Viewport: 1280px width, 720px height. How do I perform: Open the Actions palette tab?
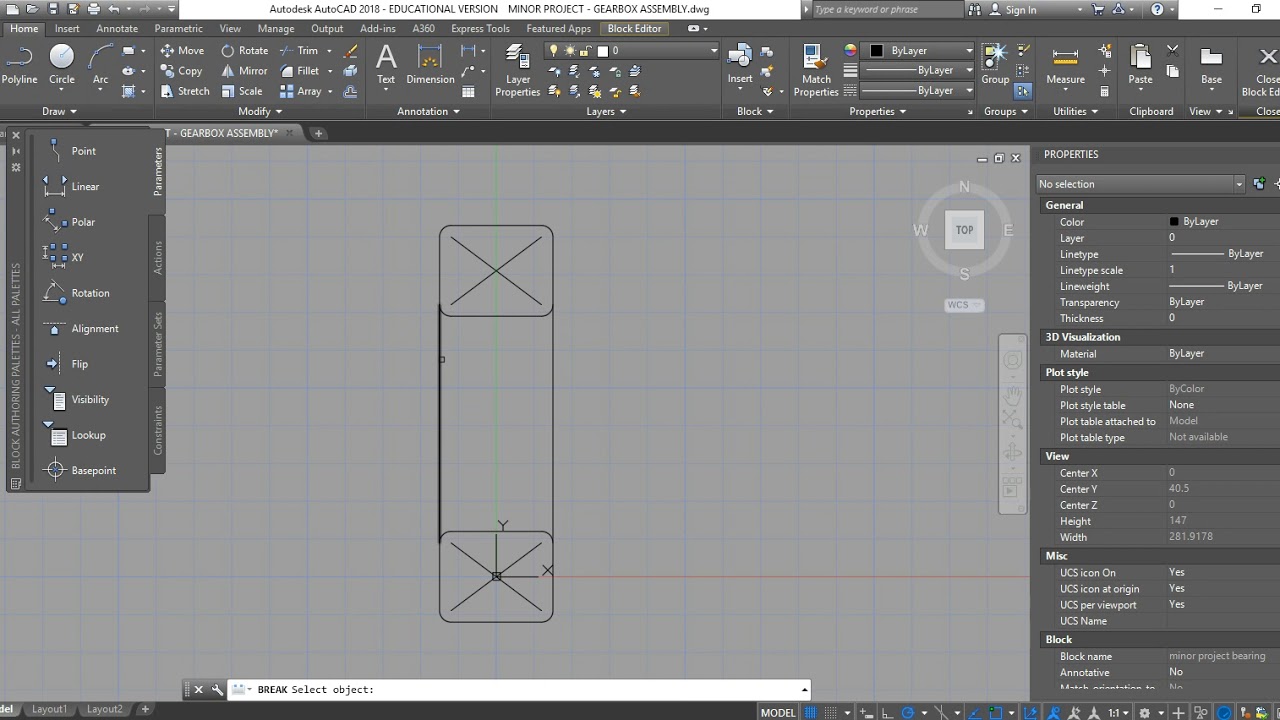point(158,258)
